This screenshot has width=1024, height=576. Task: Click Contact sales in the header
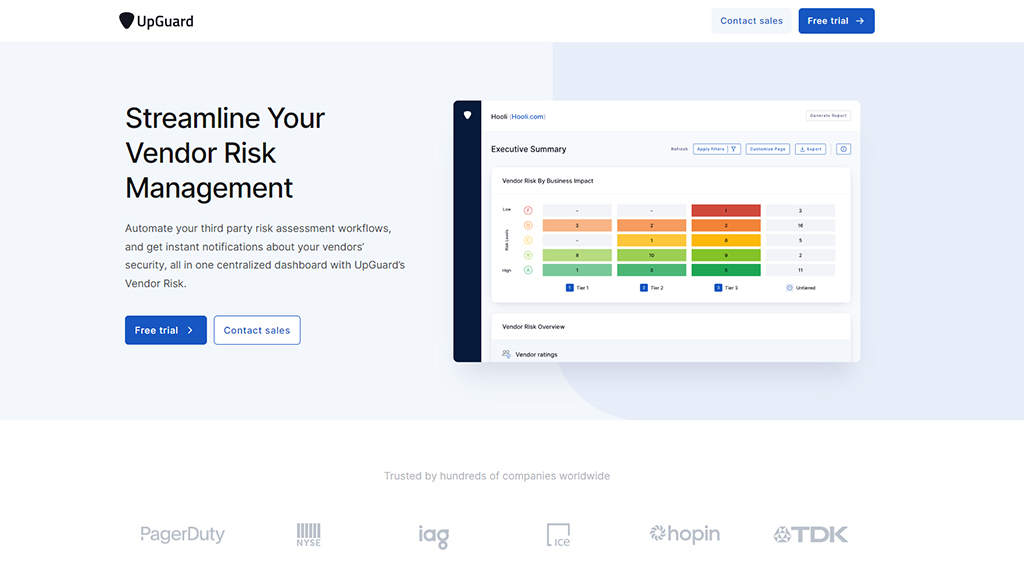point(751,21)
